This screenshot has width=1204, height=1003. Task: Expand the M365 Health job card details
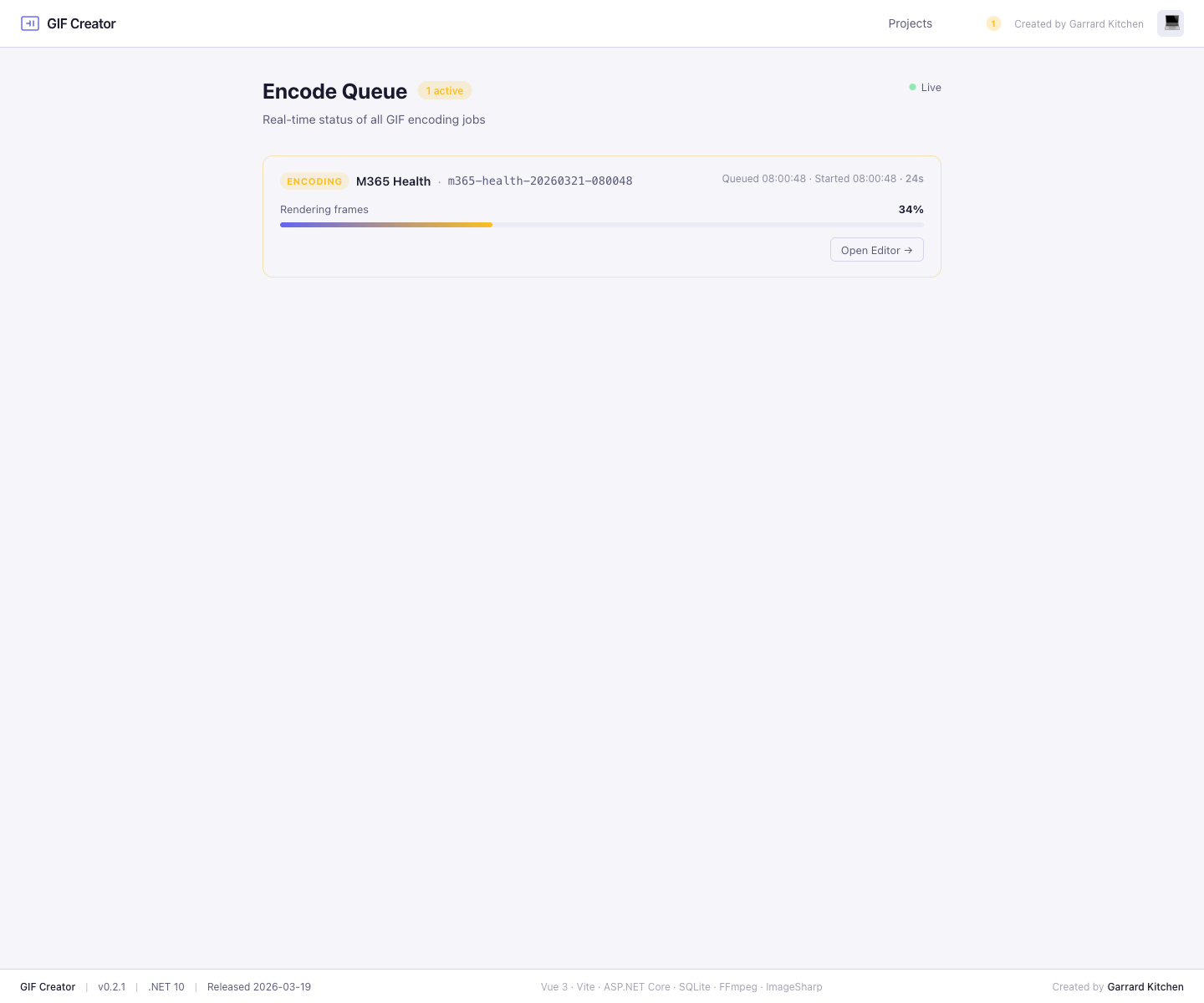(393, 181)
